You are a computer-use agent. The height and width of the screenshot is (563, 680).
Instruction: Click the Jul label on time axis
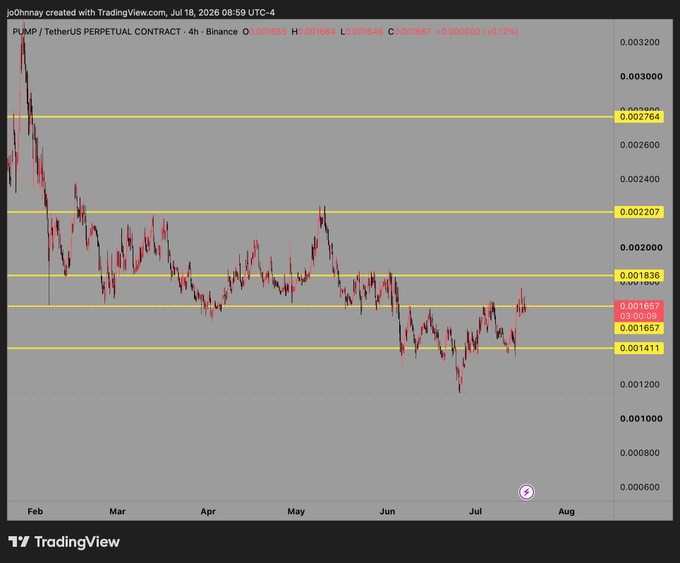[476, 511]
